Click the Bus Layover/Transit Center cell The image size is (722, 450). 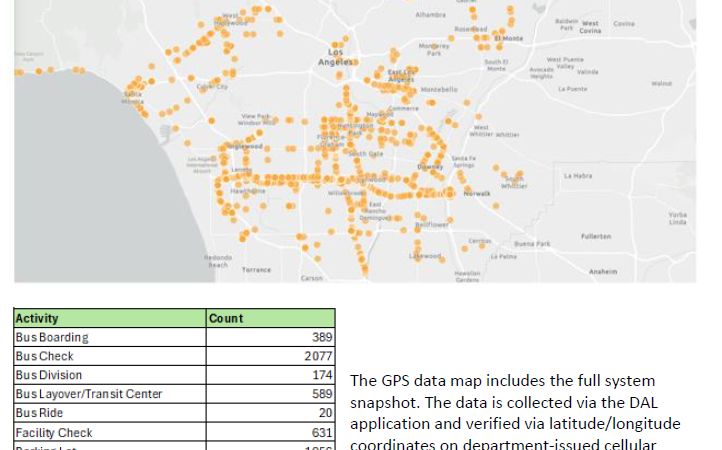point(88,395)
